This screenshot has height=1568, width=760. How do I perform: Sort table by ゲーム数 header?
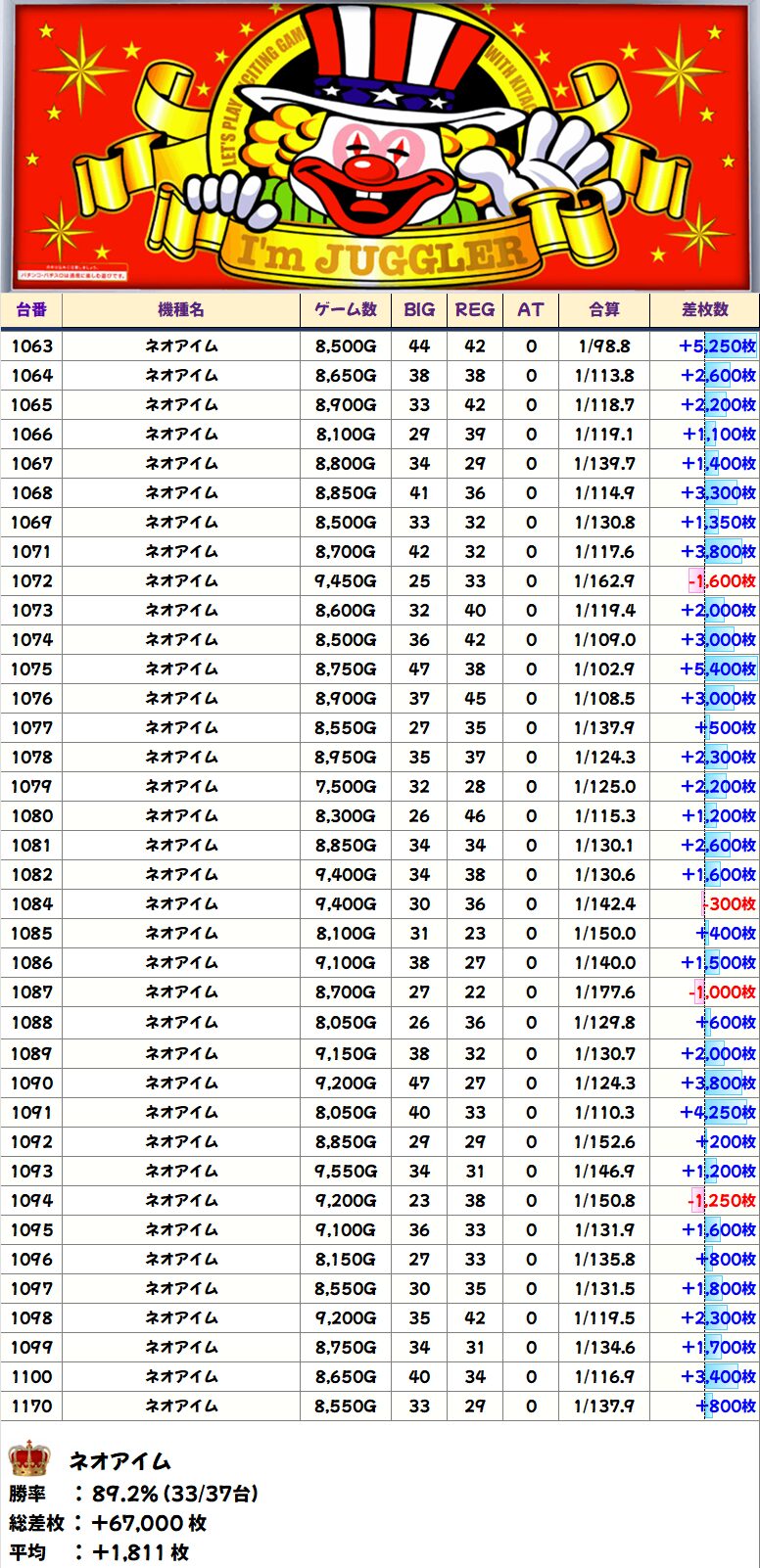click(x=345, y=310)
